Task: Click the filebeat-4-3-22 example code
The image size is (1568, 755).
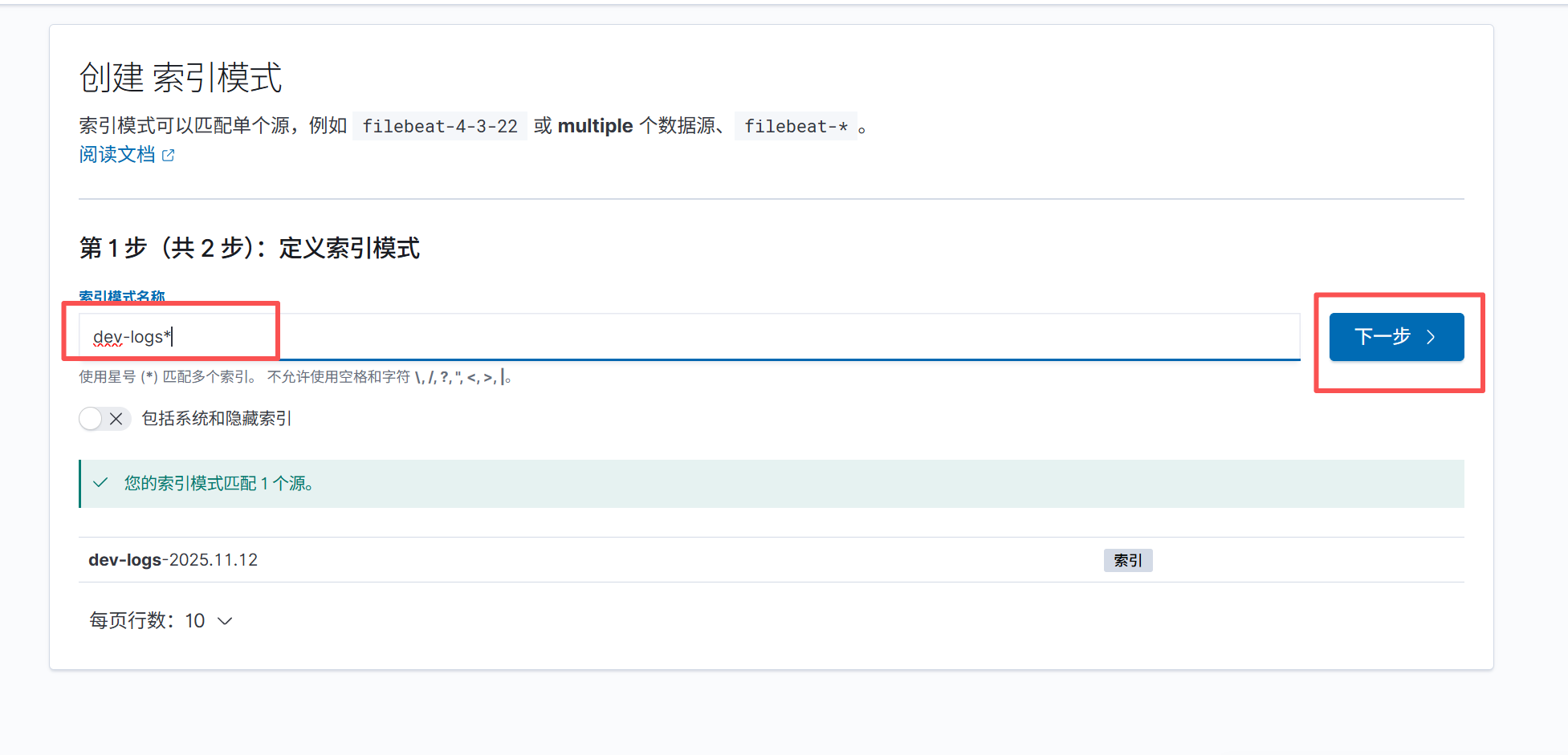Action: click(440, 127)
